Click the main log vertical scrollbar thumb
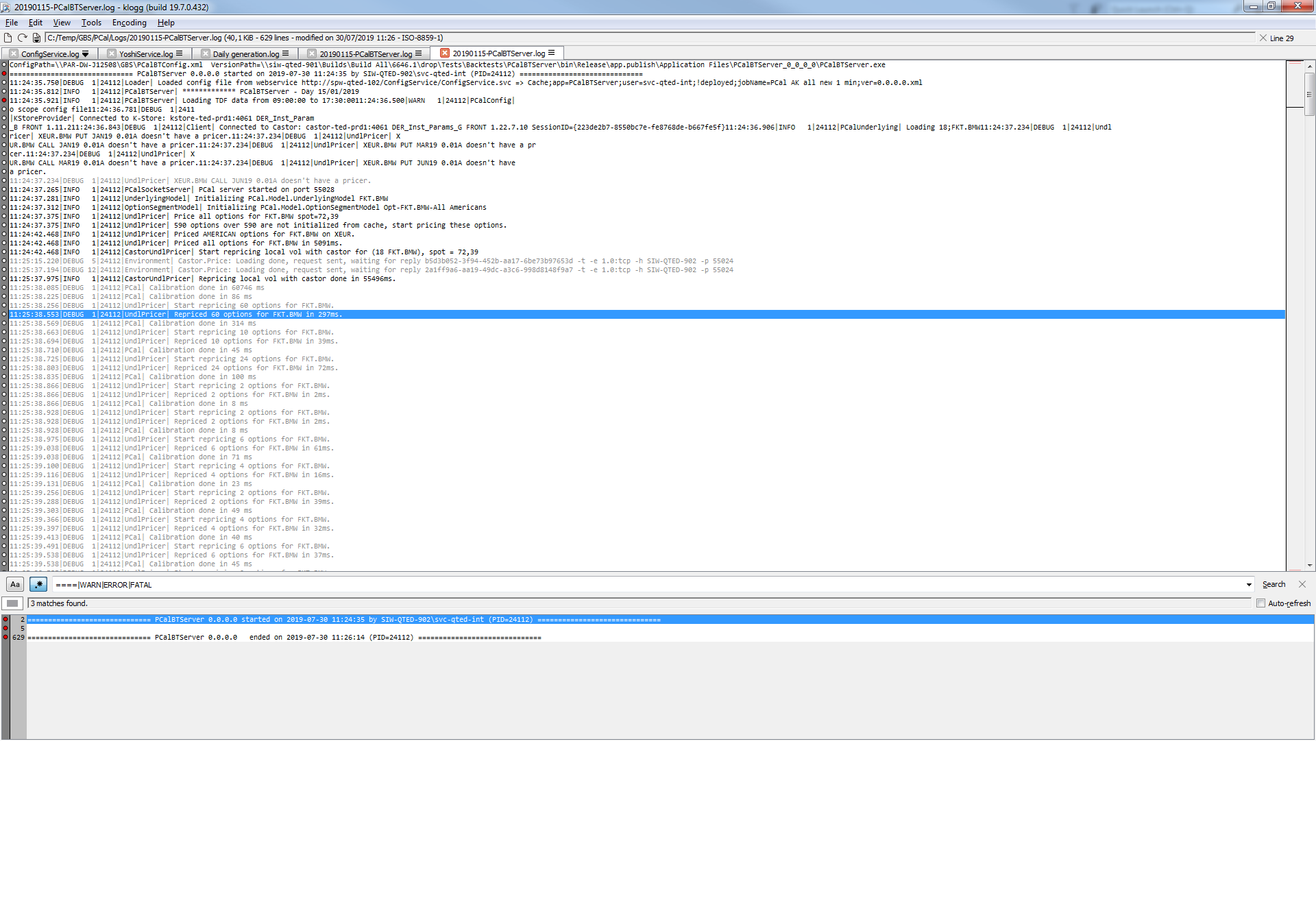The width and height of the screenshot is (1316, 916). pyautogui.click(x=1309, y=93)
